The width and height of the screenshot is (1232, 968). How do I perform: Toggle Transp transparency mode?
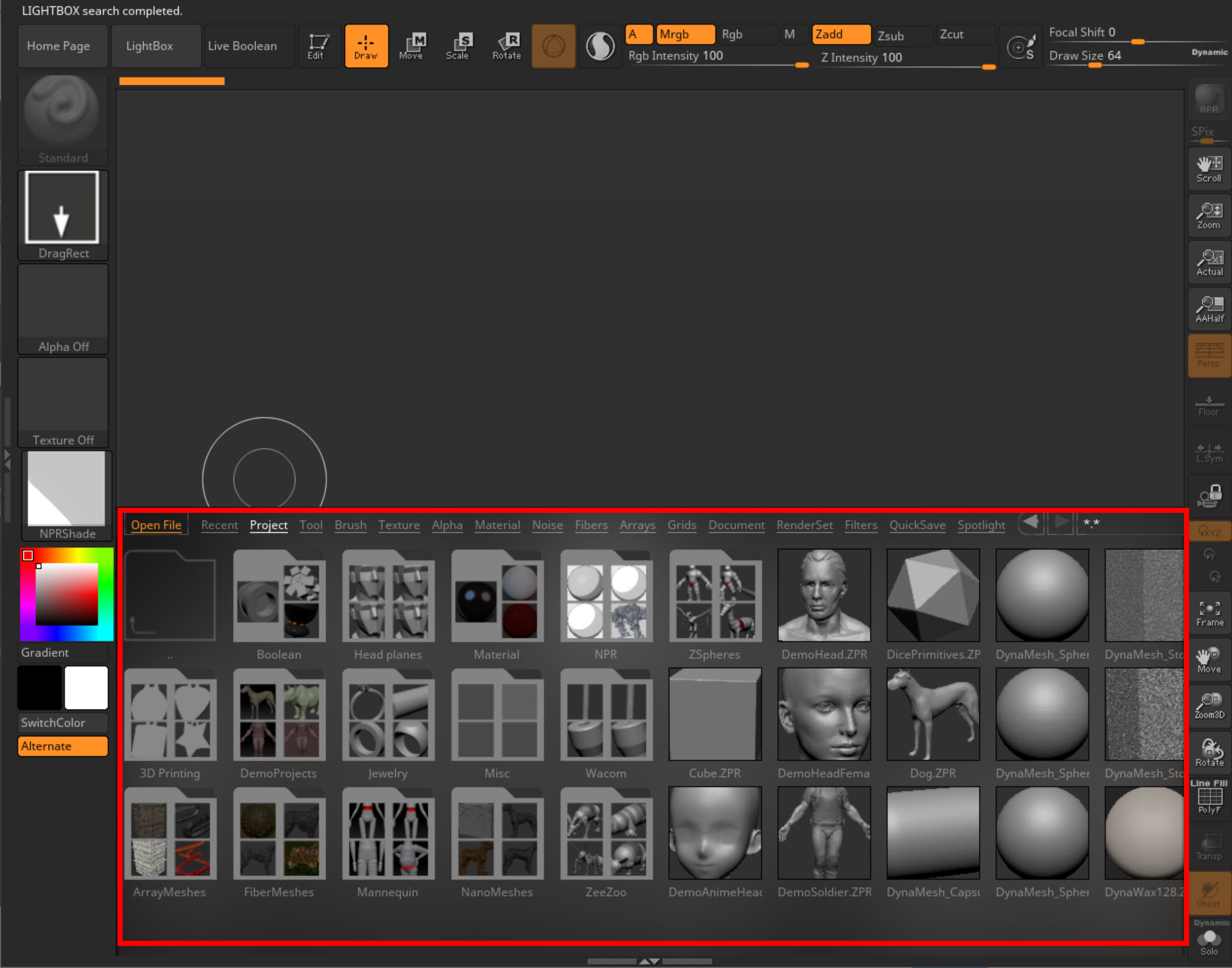tap(1209, 847)
